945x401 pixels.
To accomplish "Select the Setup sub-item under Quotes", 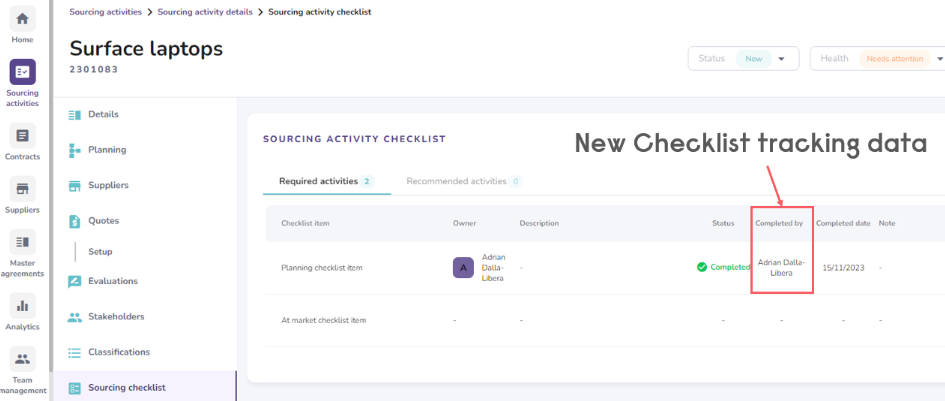I will (x=100, y=252).
